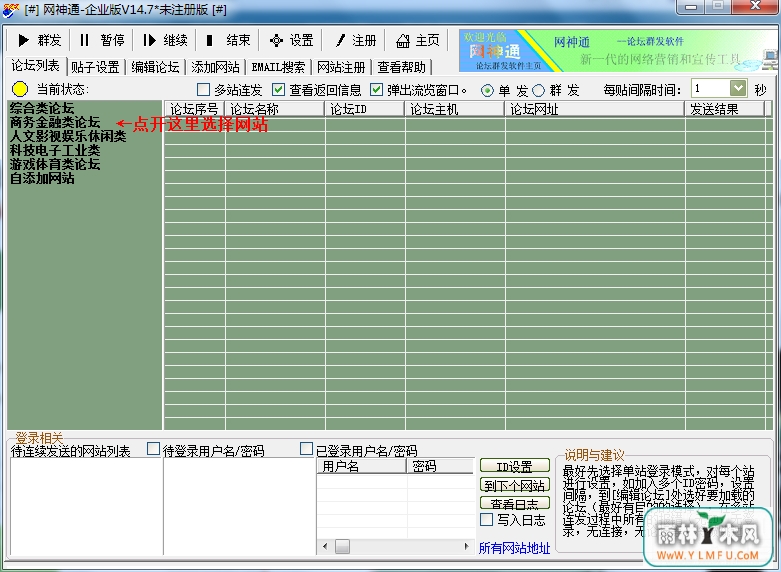Click the 论坛网址 column header
This screenshot has width=781, height=572.
[595, 109]
